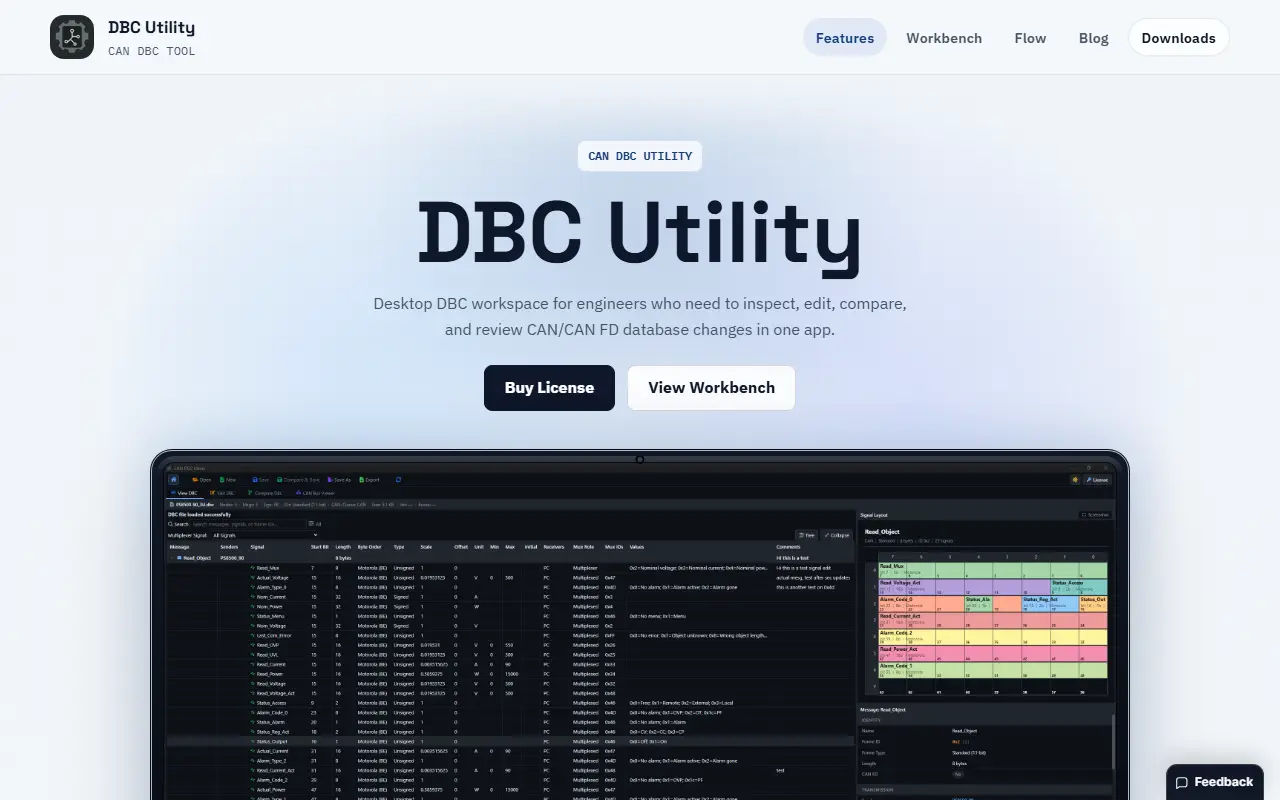Viewport: 1280px width, 800px height.
Task: Click the red Read_Current_Act block in the layout
Action: pos(992,620)
